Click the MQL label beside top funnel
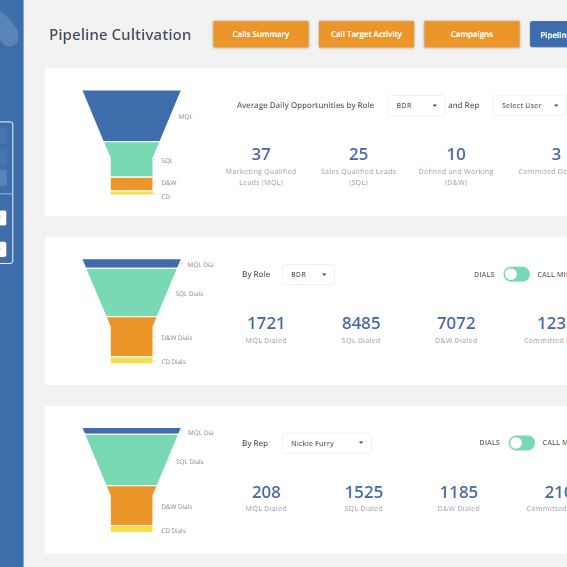The image size is (567, 567). click(x=186, y=117)
